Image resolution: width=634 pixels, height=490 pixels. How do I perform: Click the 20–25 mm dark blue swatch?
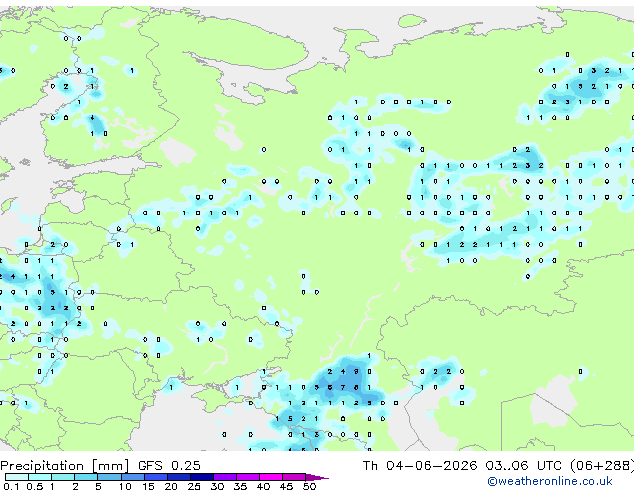pos(179,477)
